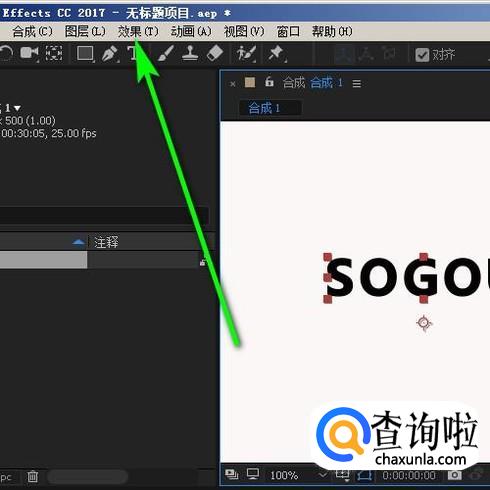Select the highlighted project item row
Screen dimensions: 490x490
point(43,260)
